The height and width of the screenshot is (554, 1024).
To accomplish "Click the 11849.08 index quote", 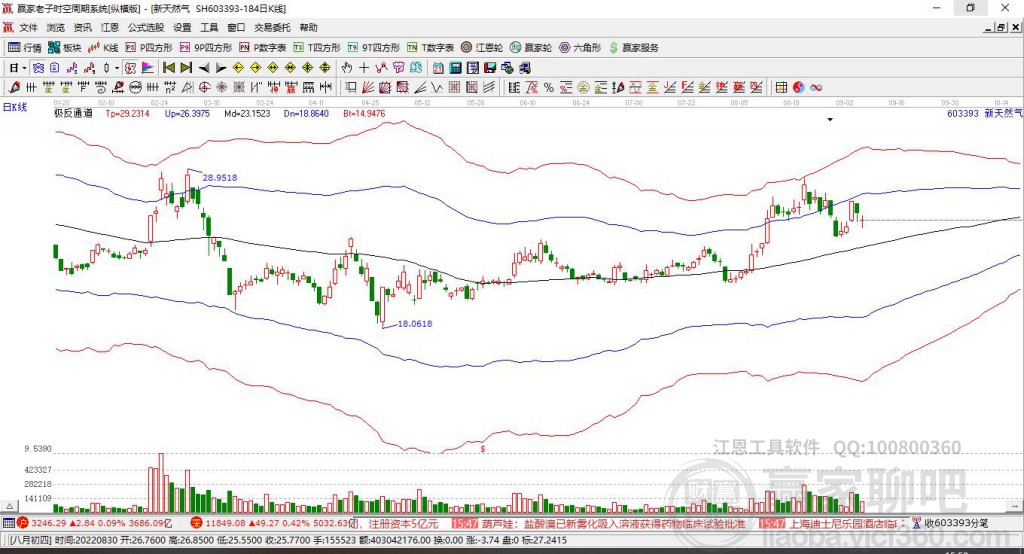I will click(x=225, y=523).
